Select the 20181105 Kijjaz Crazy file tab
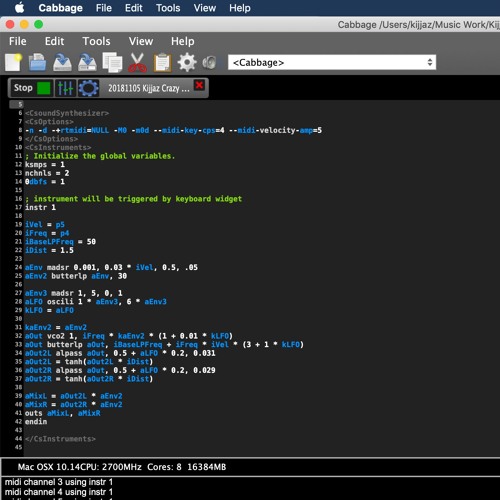The width and height of the screenshot is (500, 500). (149, 88)
